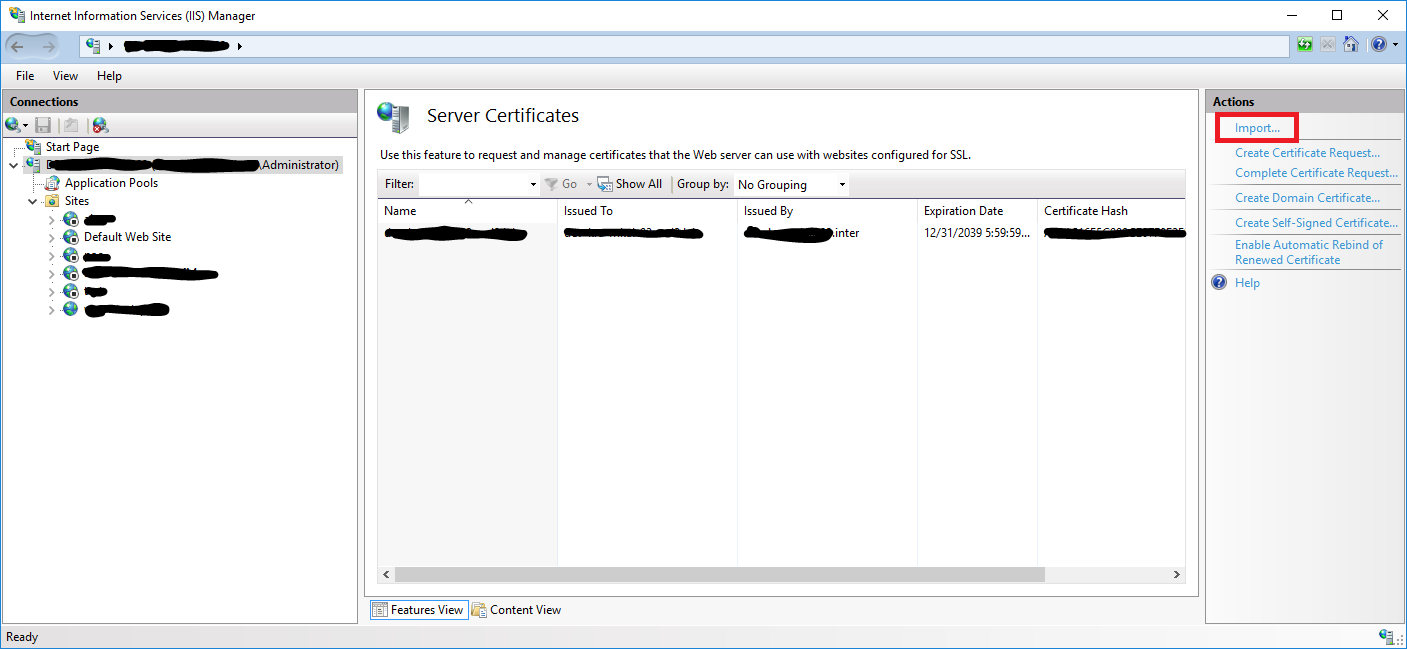Collapse the server node in Connections
This screenshot has width=1407, height=649.
tap(13, 165)
